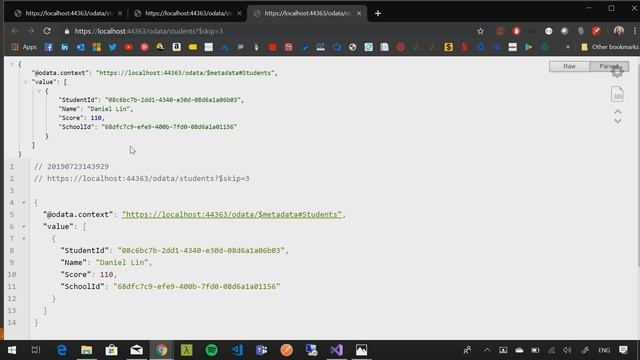Click the StudentId GUID on line 8

click(x=201, y=251)
